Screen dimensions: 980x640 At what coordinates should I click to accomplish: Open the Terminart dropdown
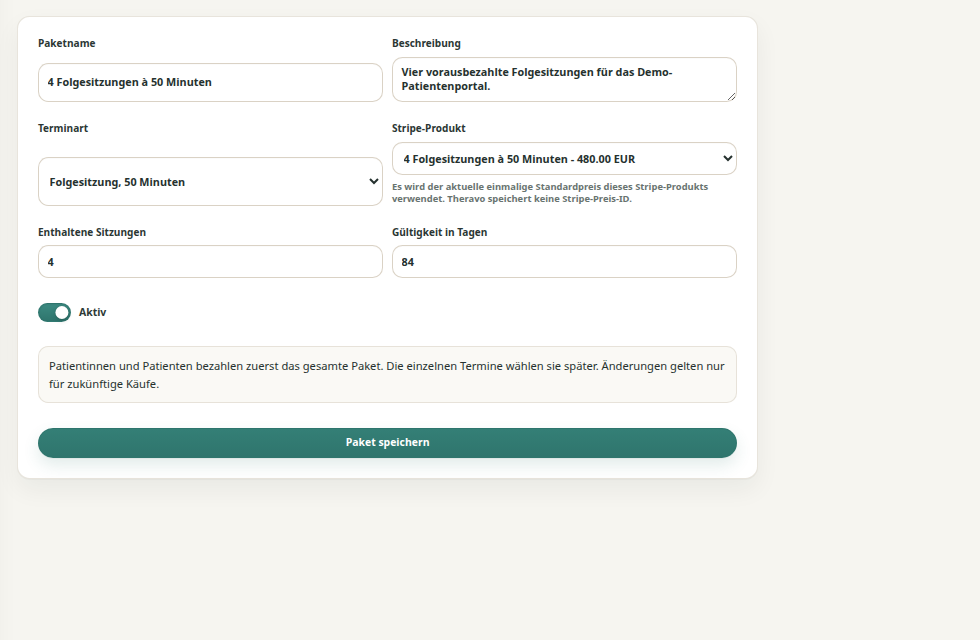point(210,181)
